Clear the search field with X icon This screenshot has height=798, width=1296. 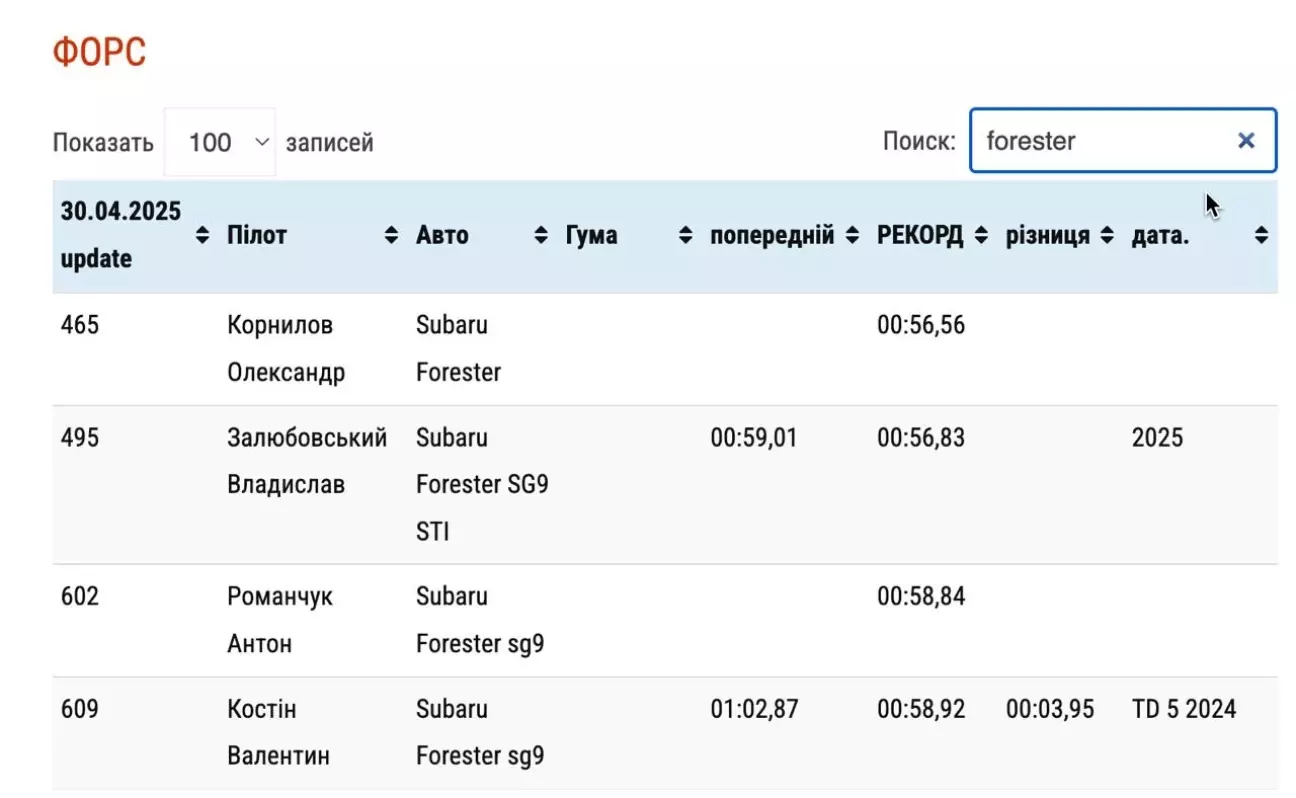tap(1246, 141)
